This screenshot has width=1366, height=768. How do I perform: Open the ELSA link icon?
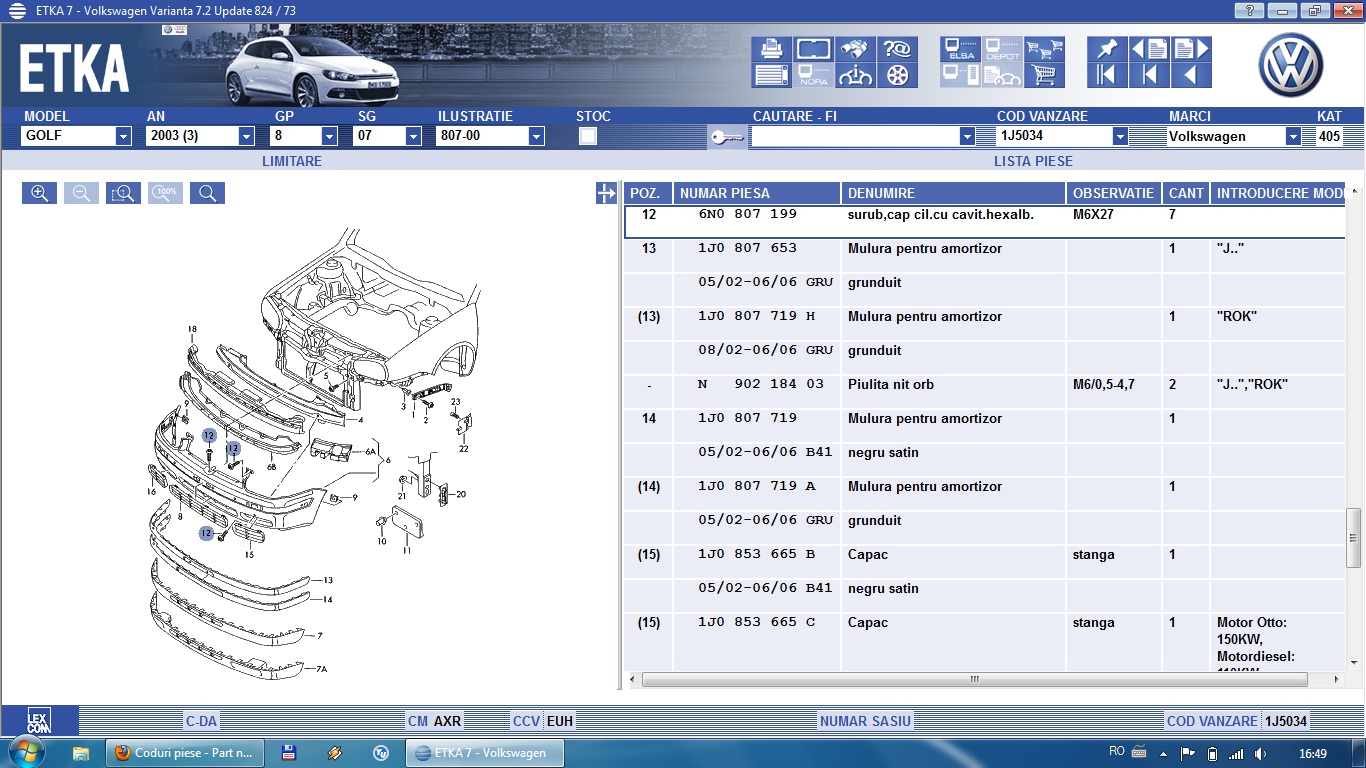[961, 49]
